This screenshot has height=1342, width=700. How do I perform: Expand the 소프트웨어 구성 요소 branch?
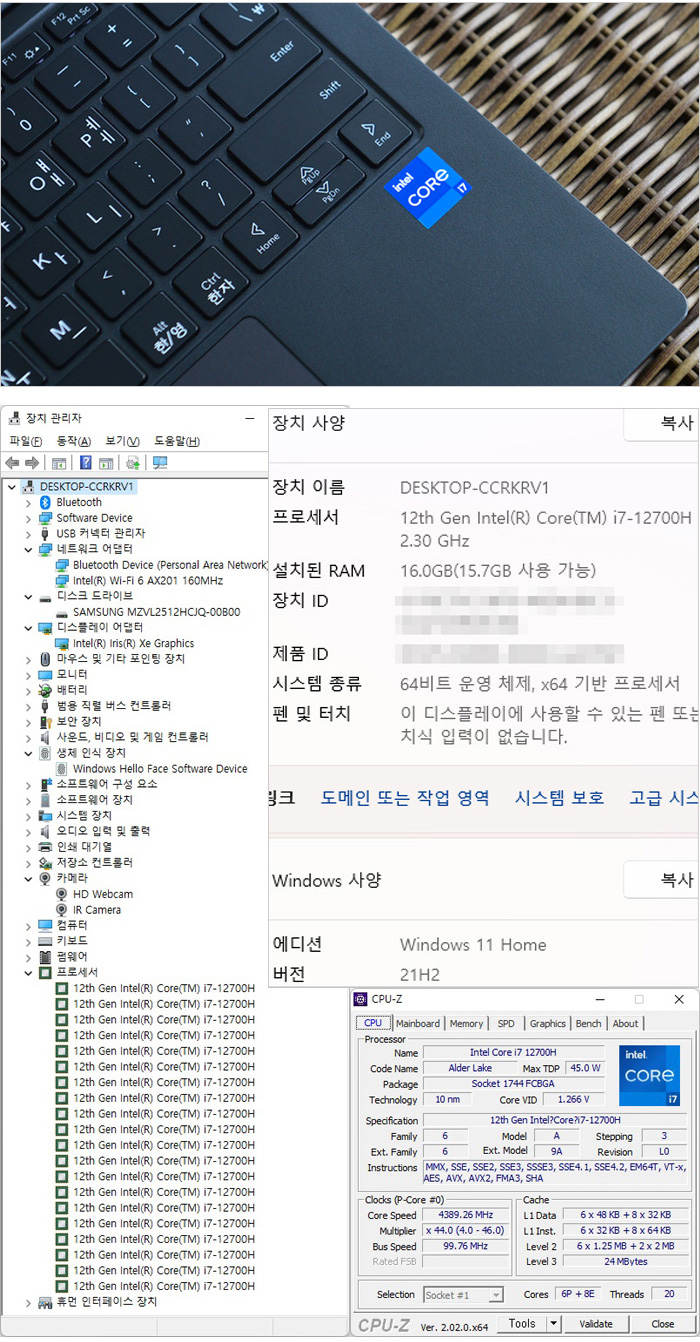28,784
